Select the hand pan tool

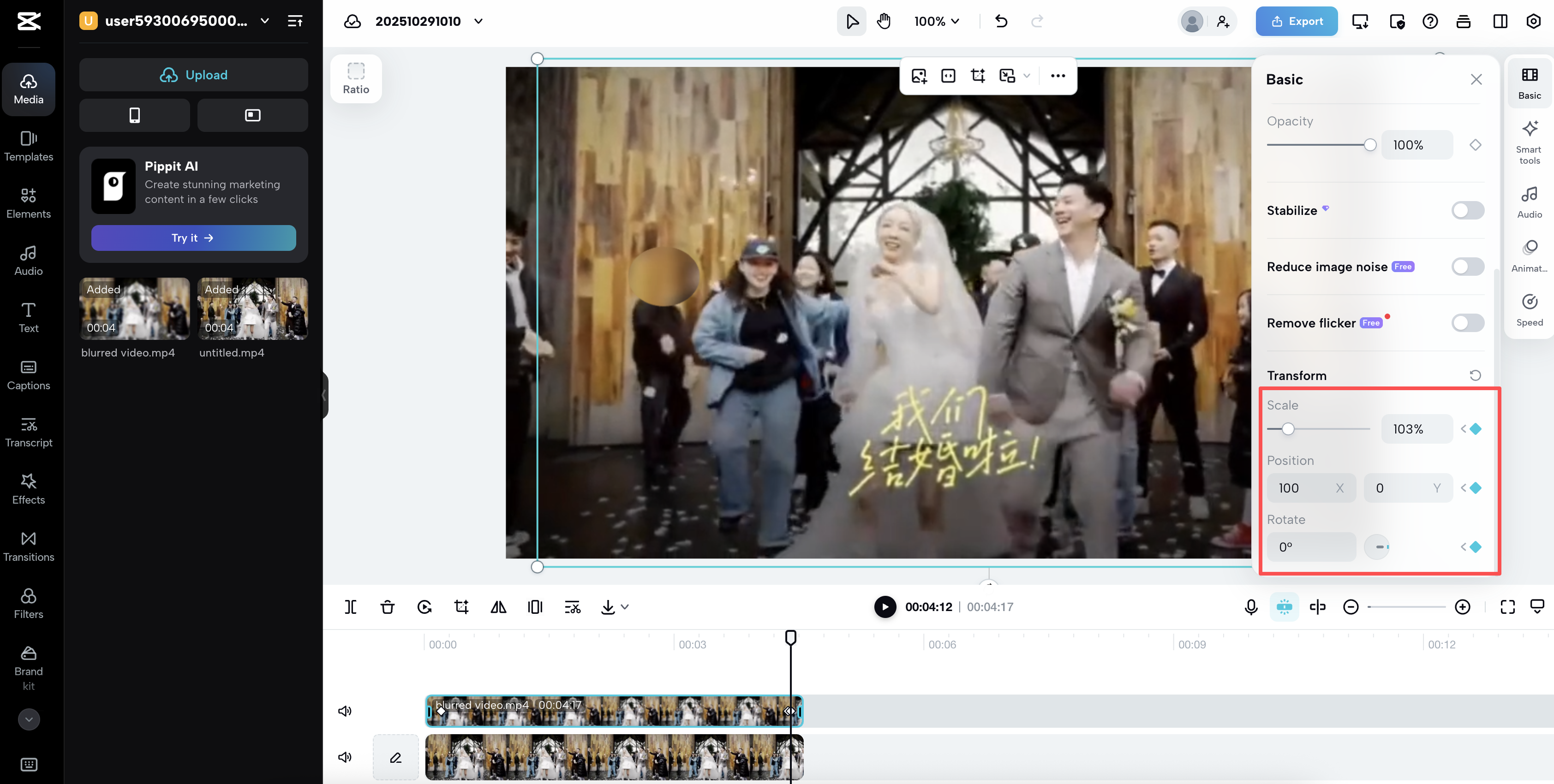tap(884, 21)
